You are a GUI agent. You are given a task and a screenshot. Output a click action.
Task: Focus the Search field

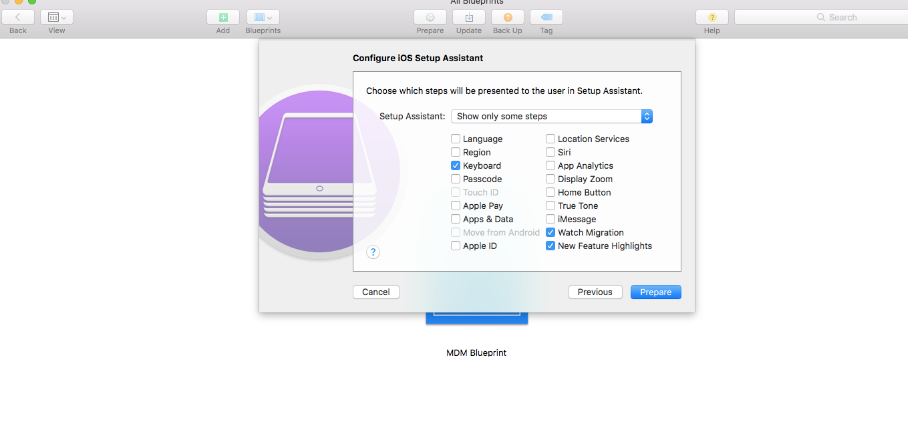[x=821, y=17]
